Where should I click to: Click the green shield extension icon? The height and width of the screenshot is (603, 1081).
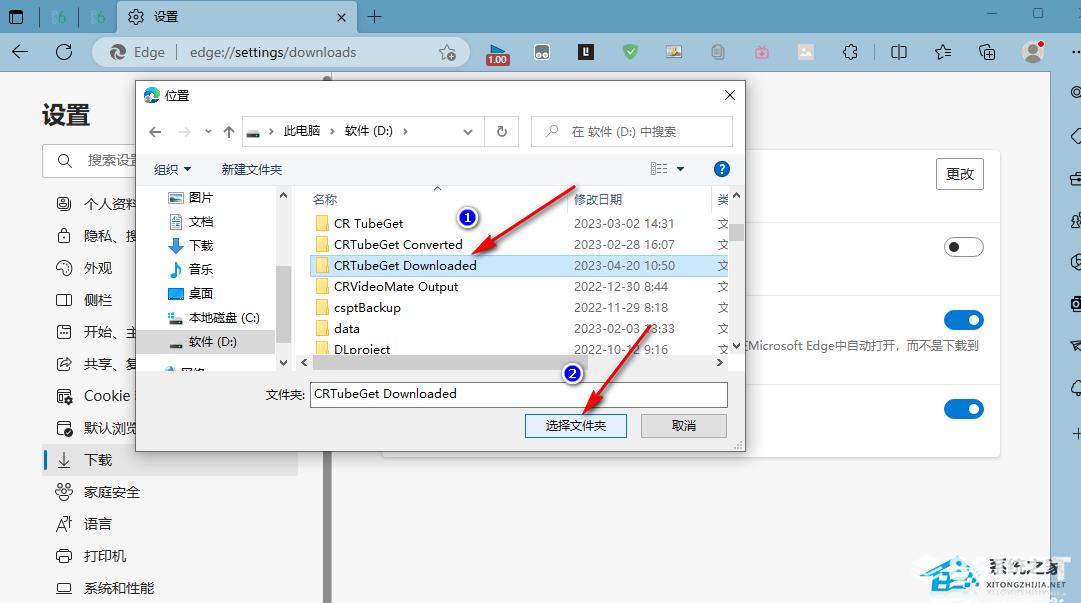point(630,52)
